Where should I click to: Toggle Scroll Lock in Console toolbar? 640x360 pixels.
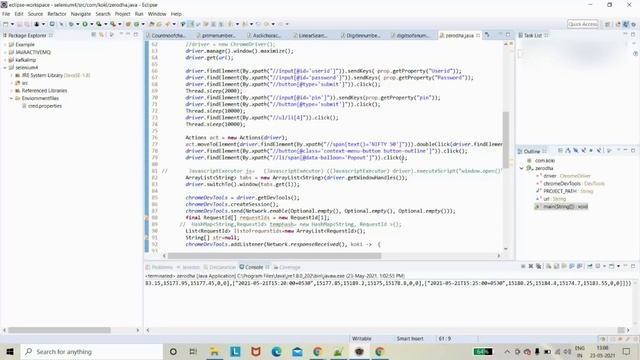tap(556, 267)
